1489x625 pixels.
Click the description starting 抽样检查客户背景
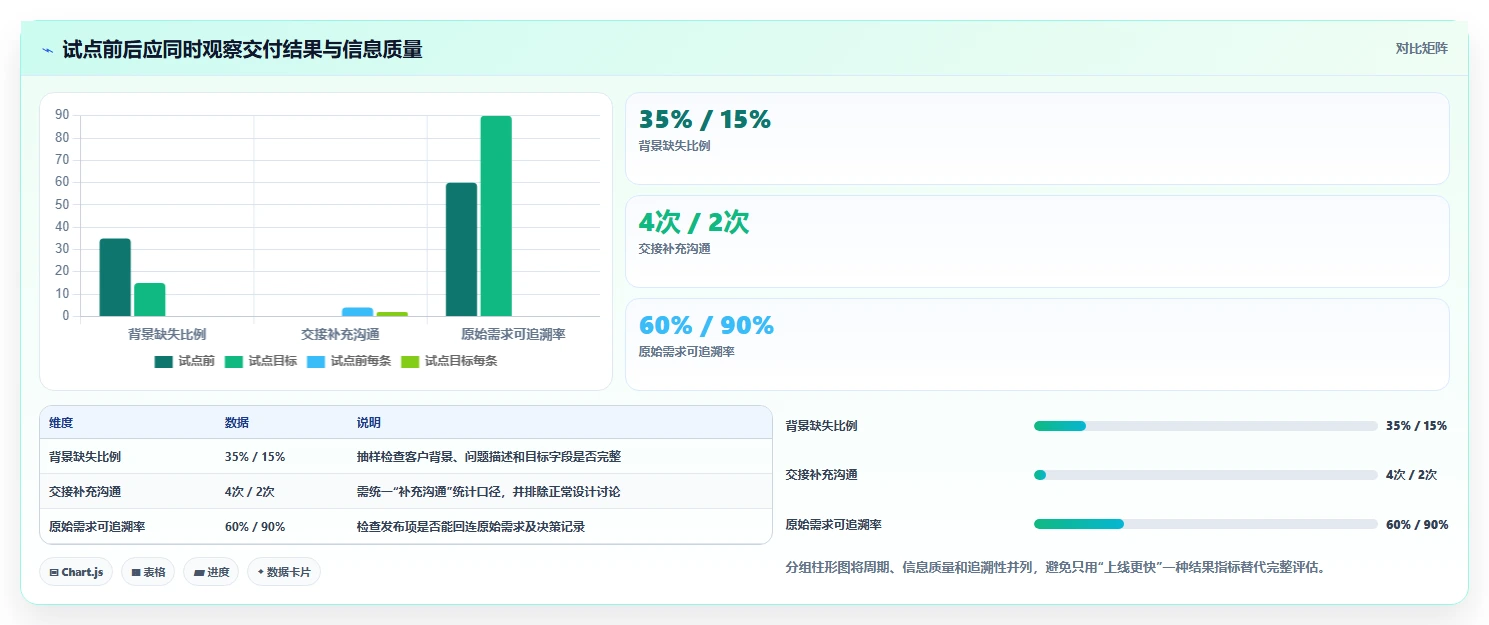489,457
